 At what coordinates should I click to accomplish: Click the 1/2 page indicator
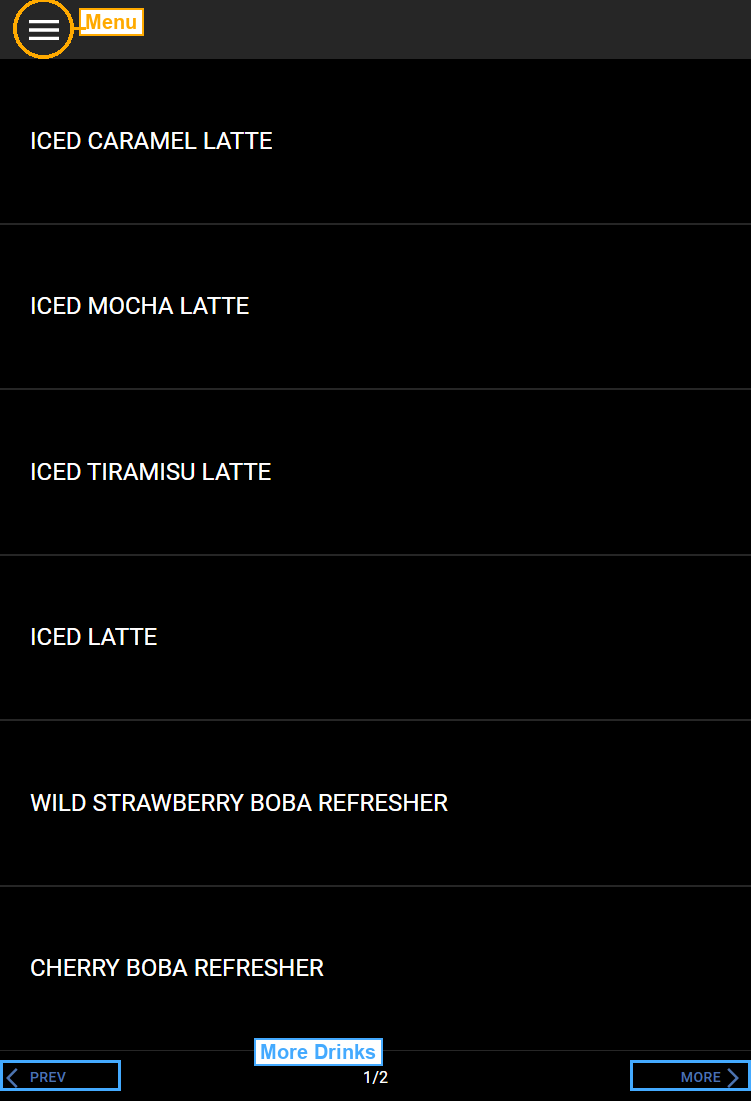(374, 1077)
